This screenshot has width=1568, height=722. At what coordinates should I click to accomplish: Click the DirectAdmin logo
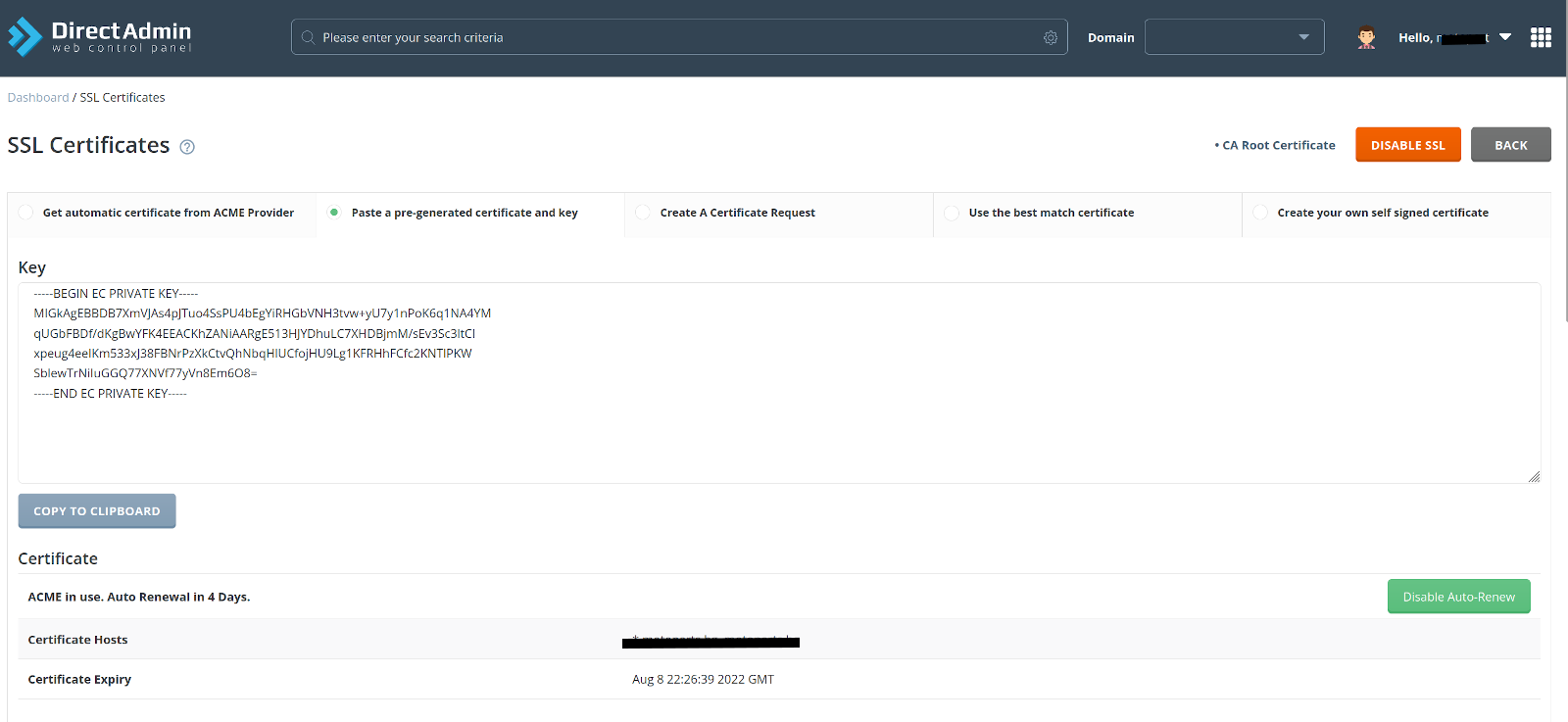click(x=99, y=37)
